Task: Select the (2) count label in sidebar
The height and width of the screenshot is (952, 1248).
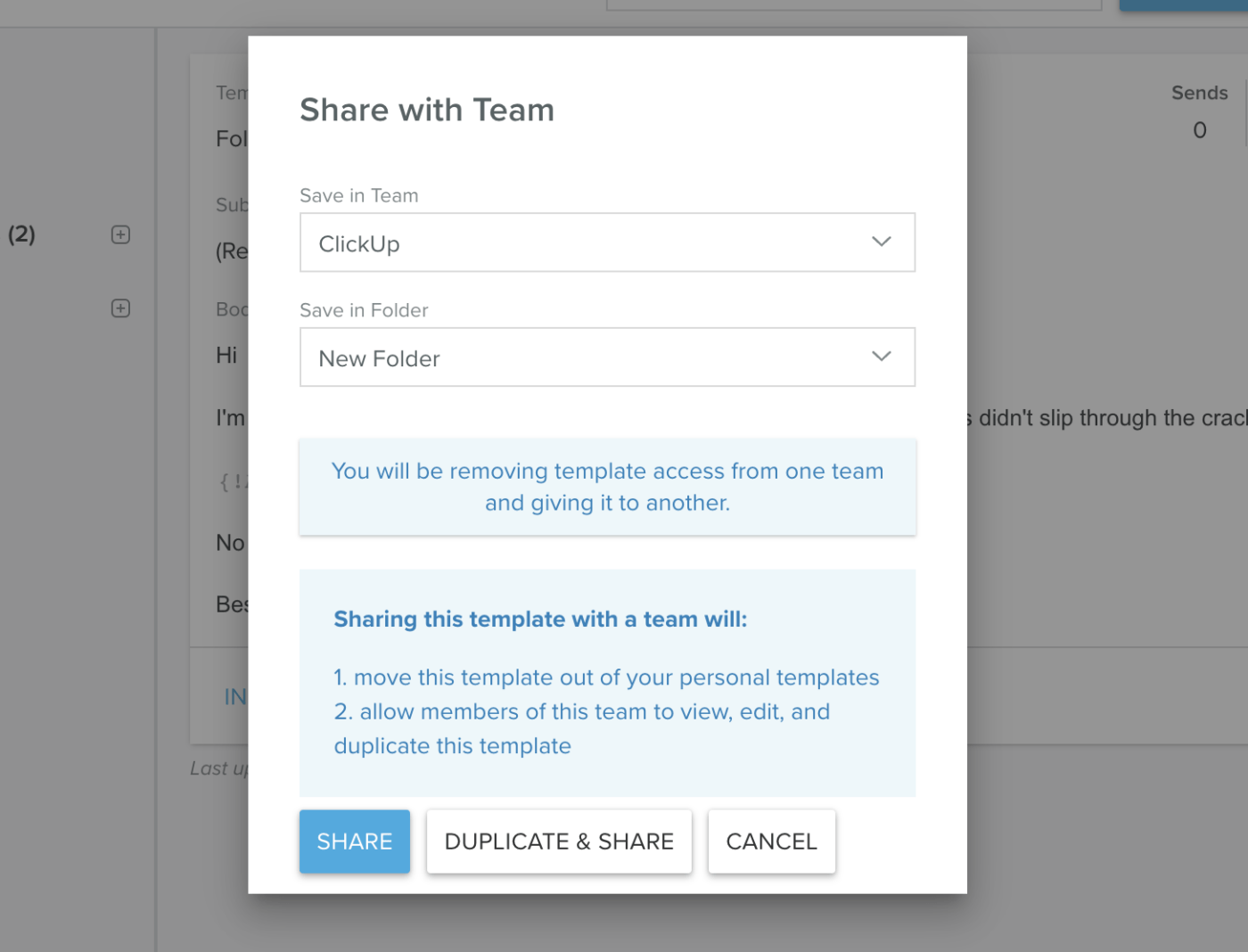Action: [x=21, y=234]
